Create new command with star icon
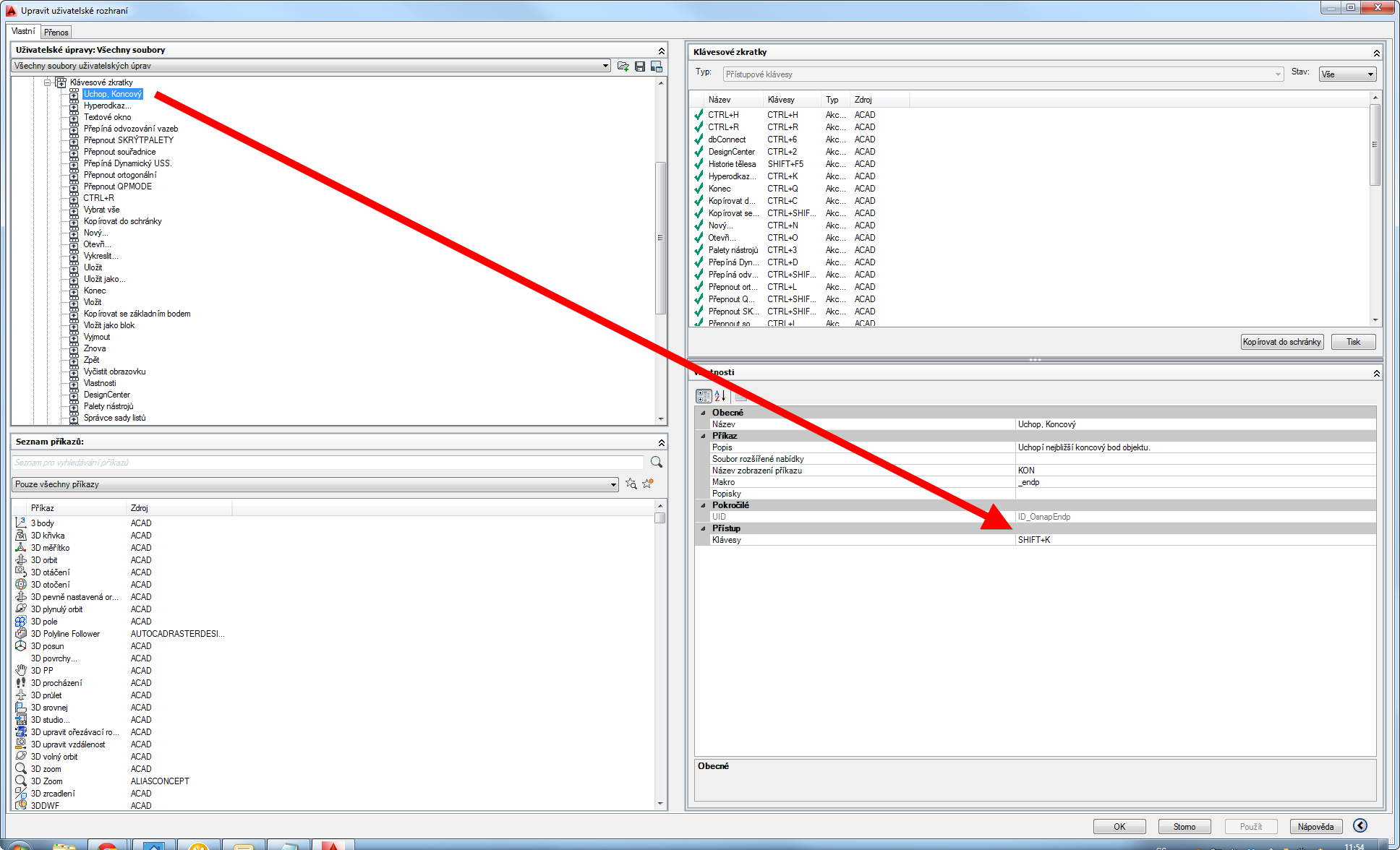The width and height of the screenshot is (1400, 850). pyautogui.click(x=648, y=484)
